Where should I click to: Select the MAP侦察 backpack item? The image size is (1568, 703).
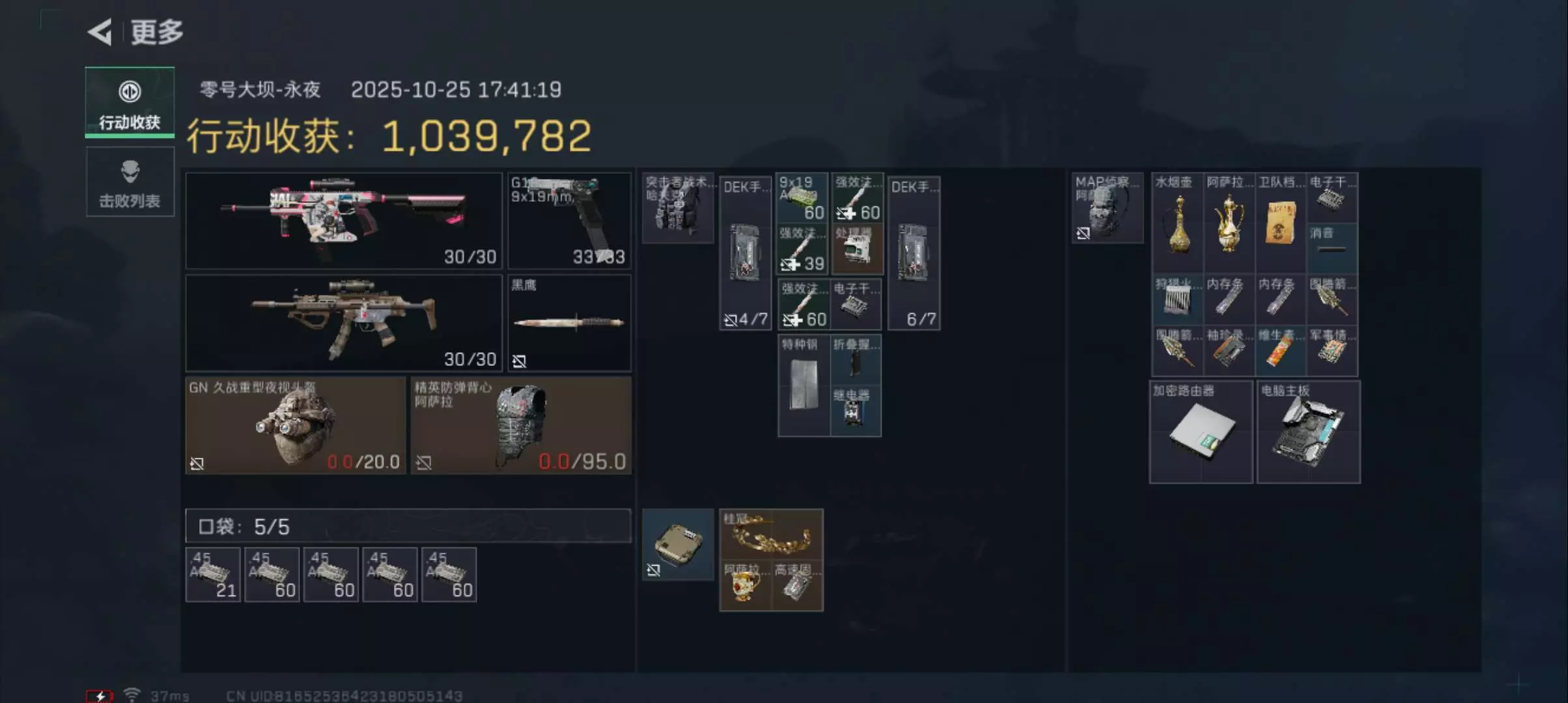(1108, 208)
